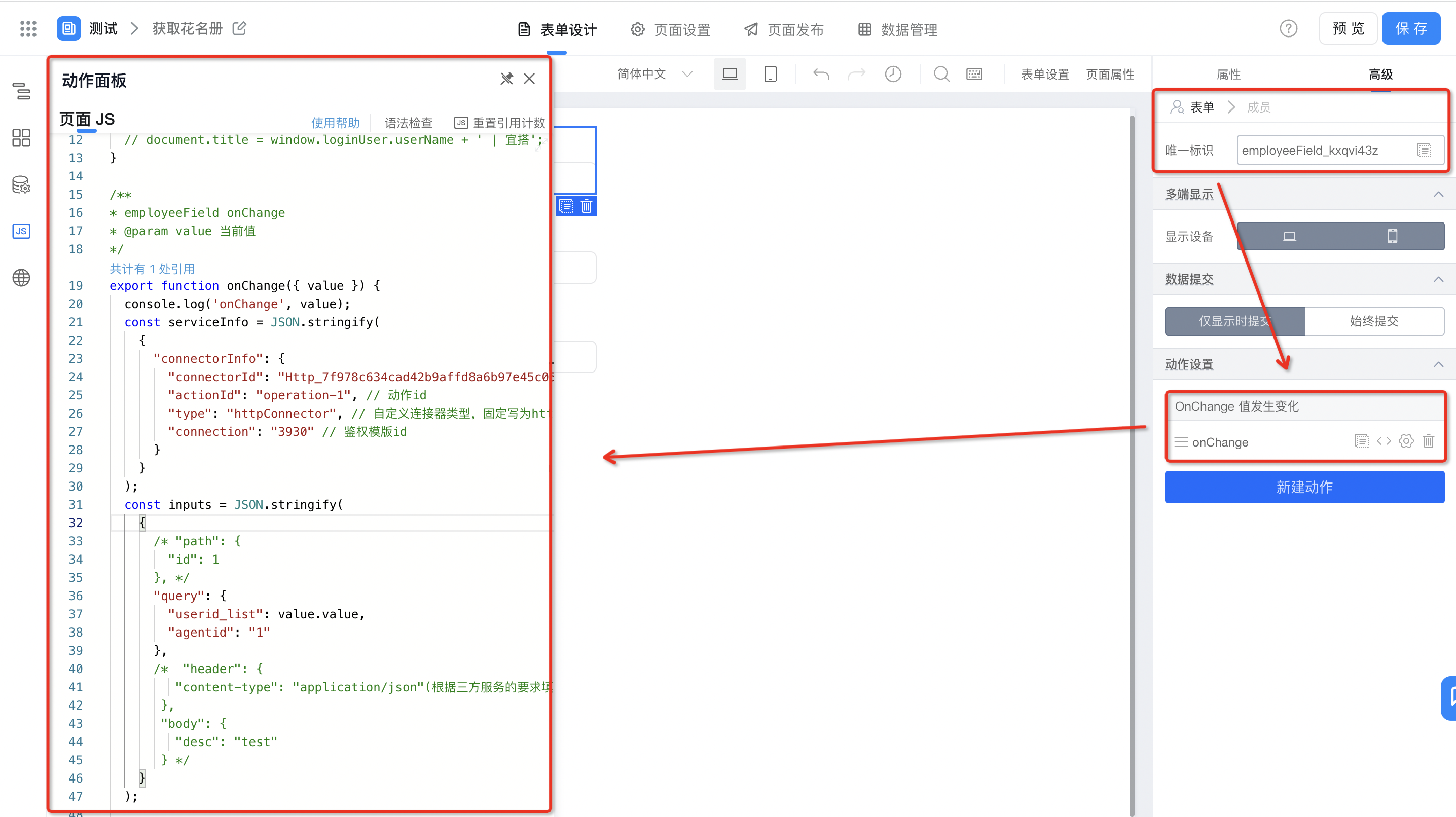Open the search magnifier icon
Viewport: 1456px width, 817px height.
941,74
